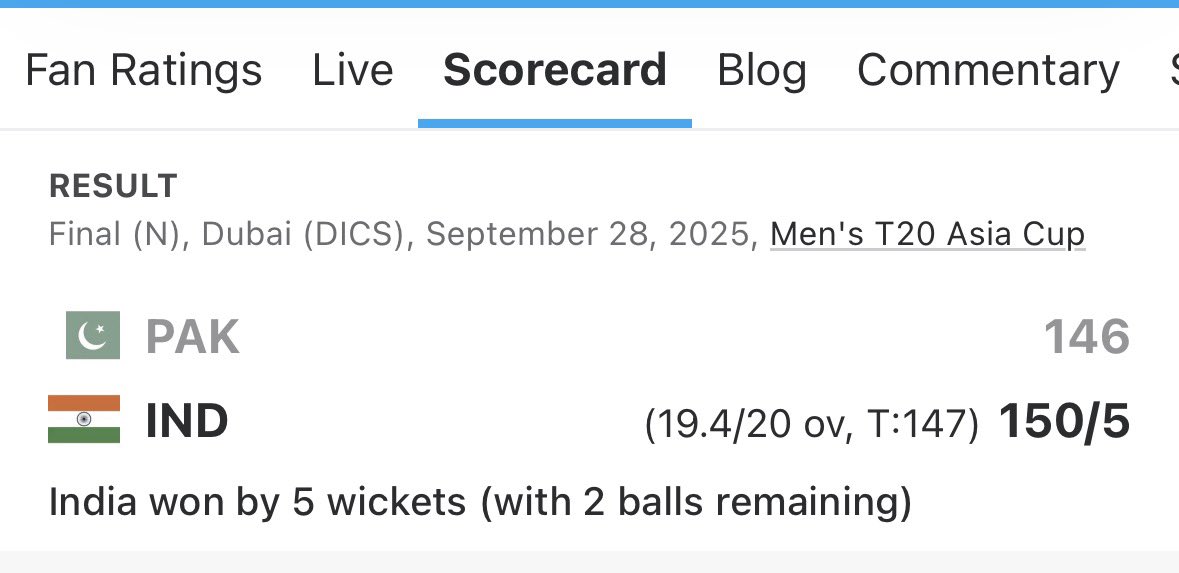Click the blue bar along the top
Screen dimensions: 1179x573
(x=590, y=4)
